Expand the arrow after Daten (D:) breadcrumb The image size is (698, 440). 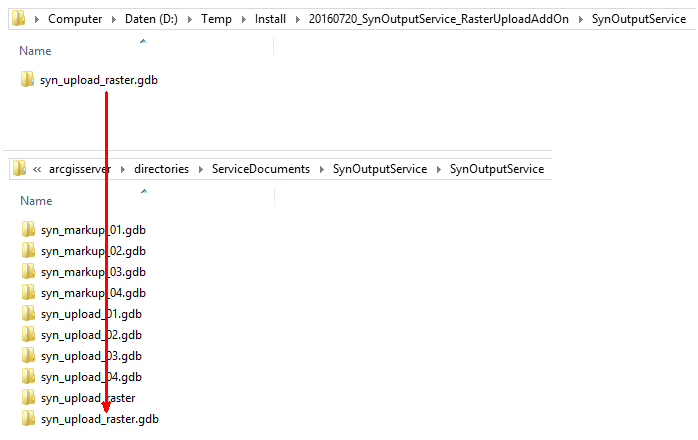click(190, 19)
